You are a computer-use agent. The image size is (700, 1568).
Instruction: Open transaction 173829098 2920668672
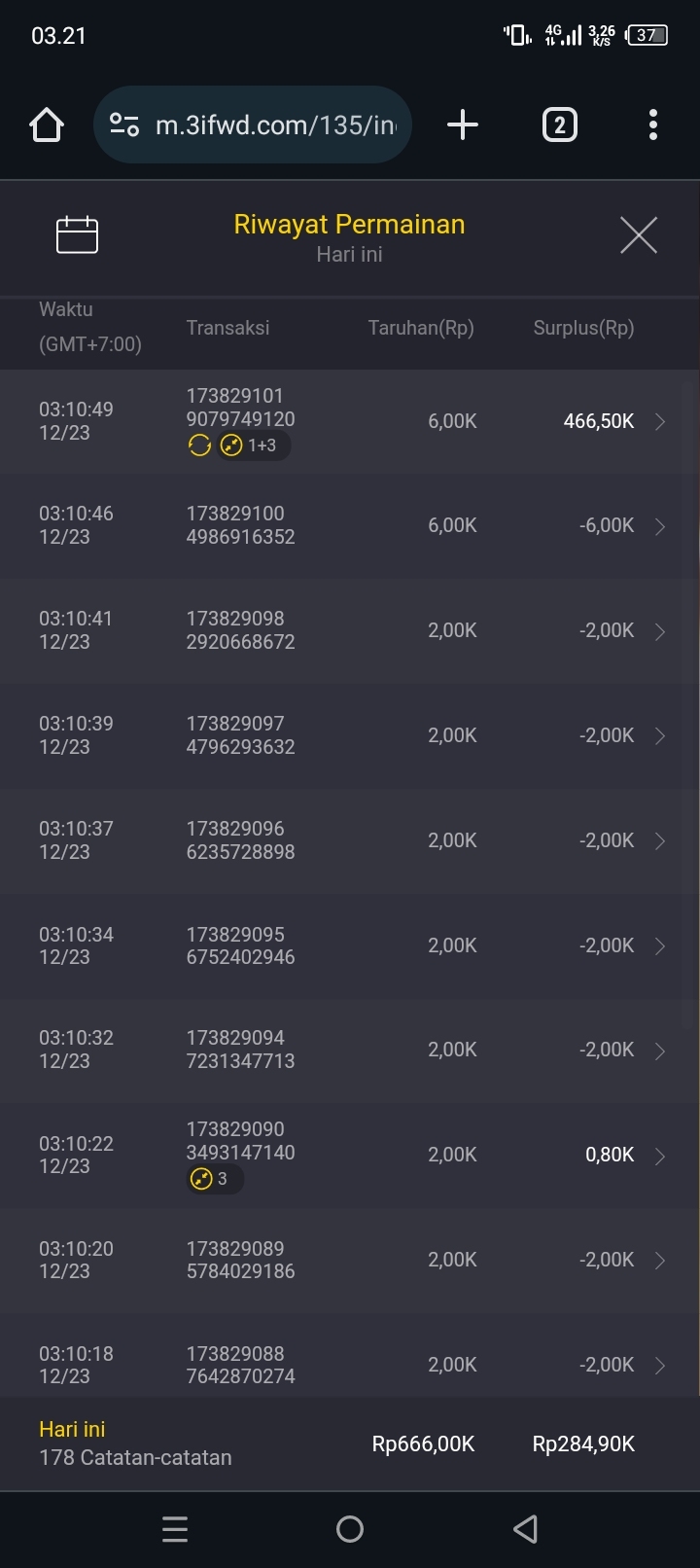point(240,630)
